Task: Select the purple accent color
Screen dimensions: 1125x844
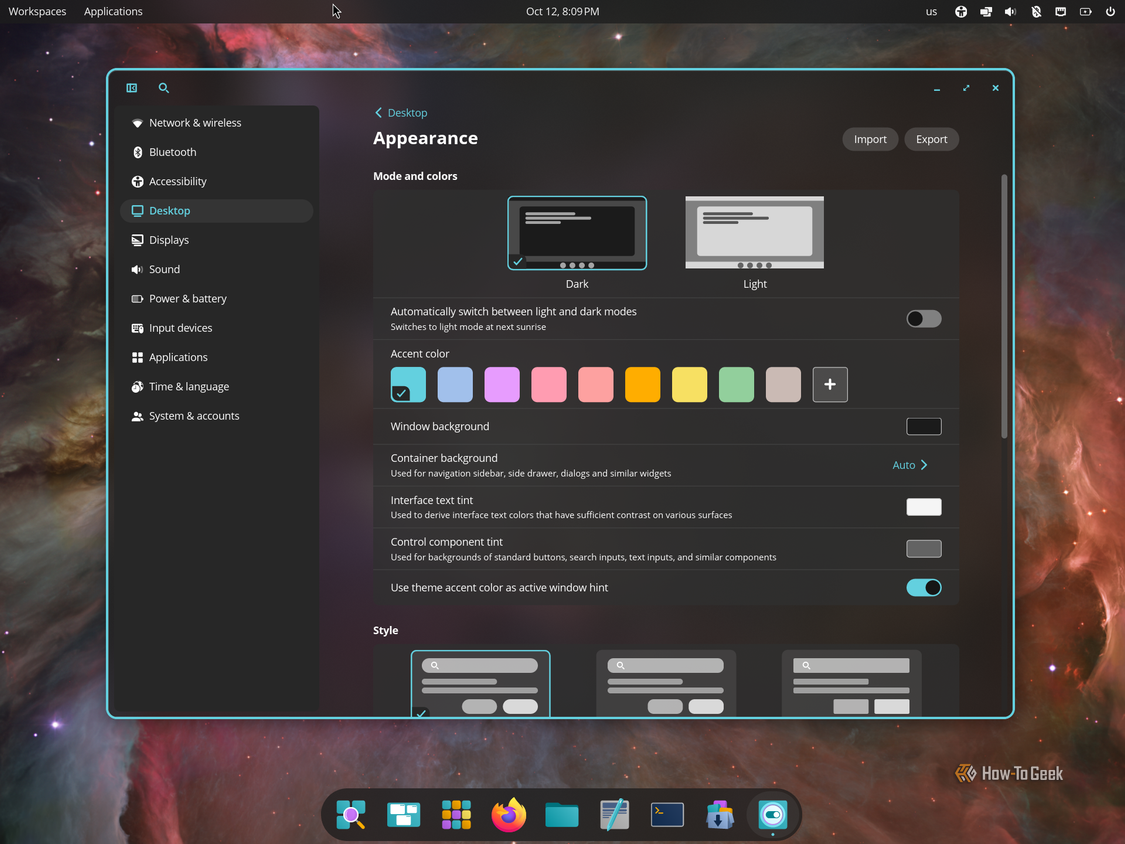Action: tap(502, 384)
